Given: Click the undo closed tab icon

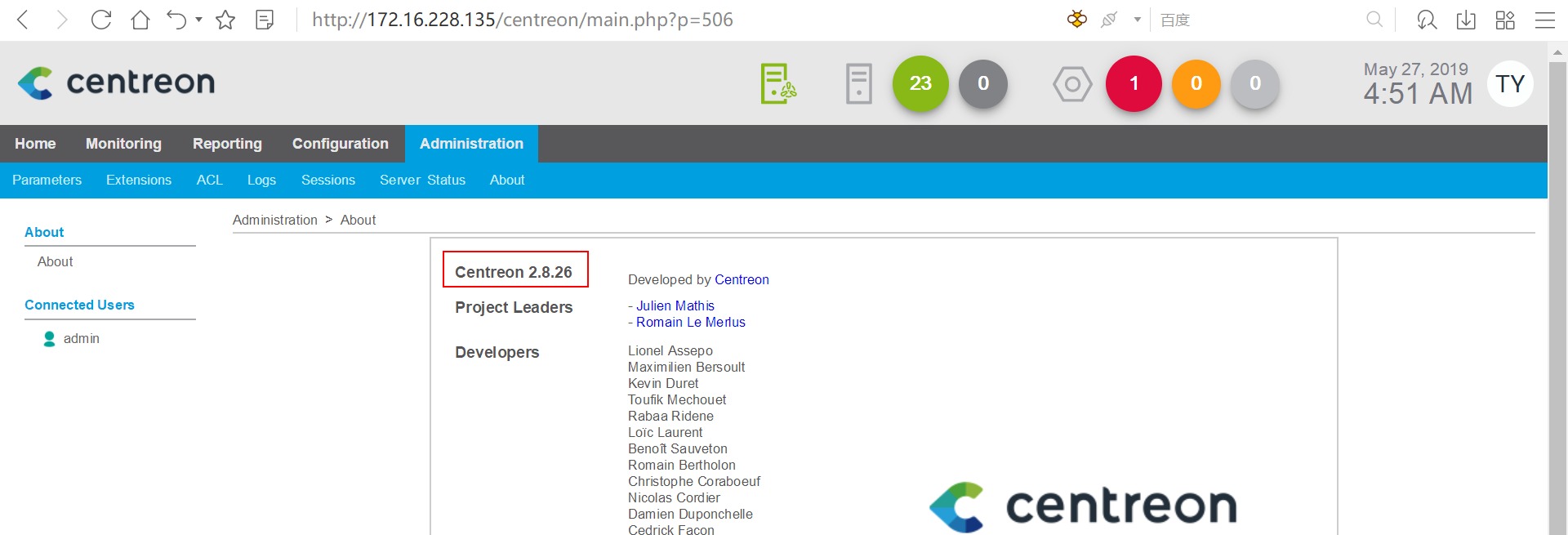Looking at the screenshot, I should coord(176,20).
